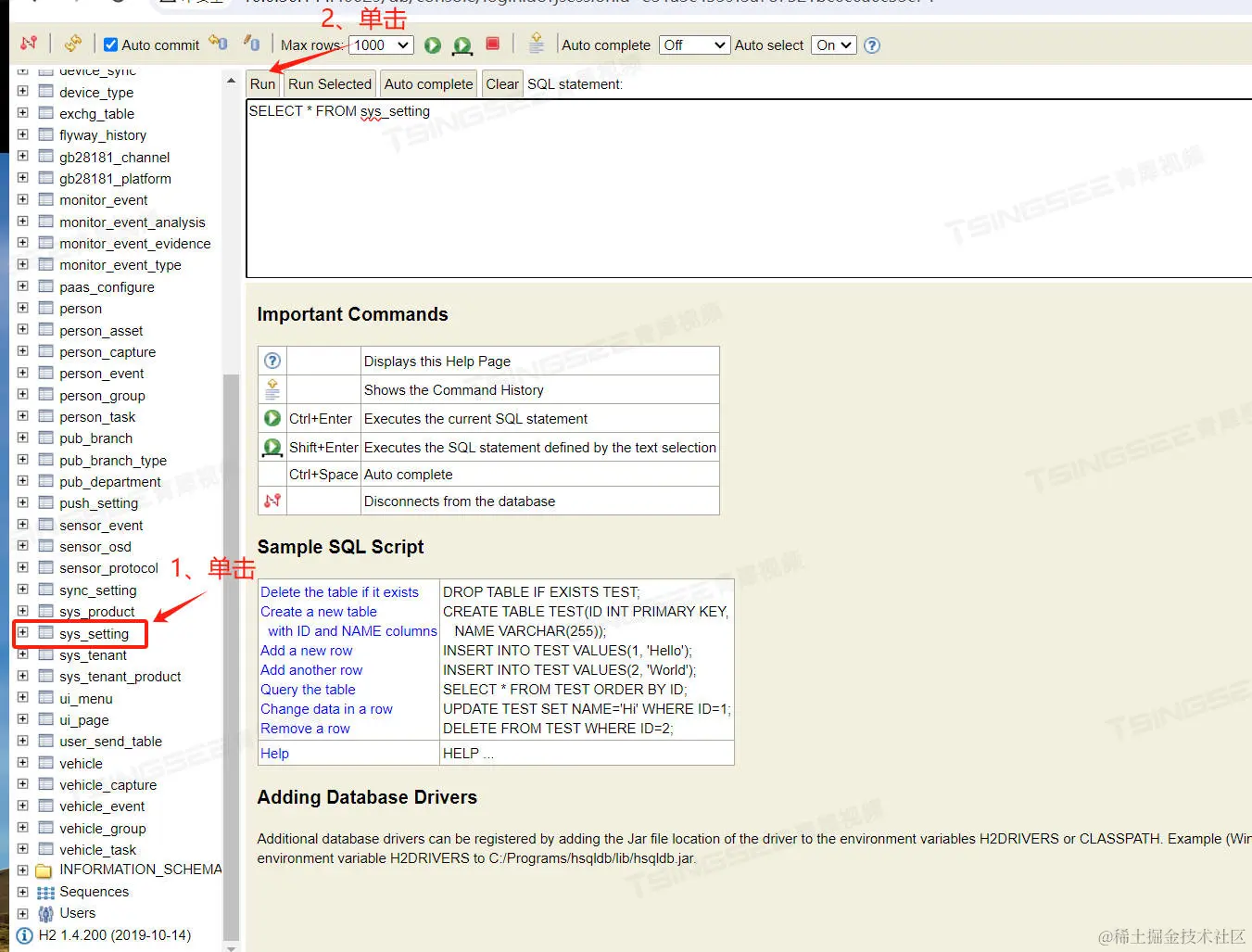Click the Run Selected button
Viewport: 1252px width, 952px height.
[330, 84]
